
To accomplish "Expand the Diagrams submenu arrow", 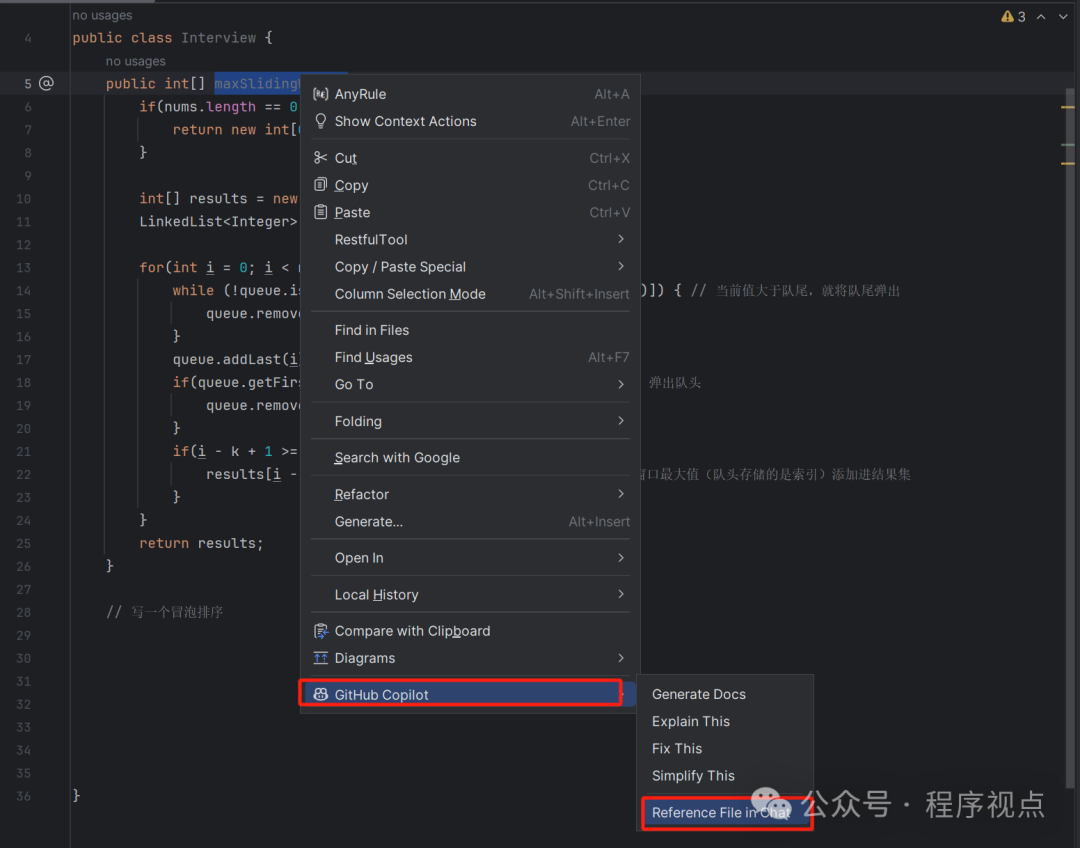I will click(x=621, y=658).
